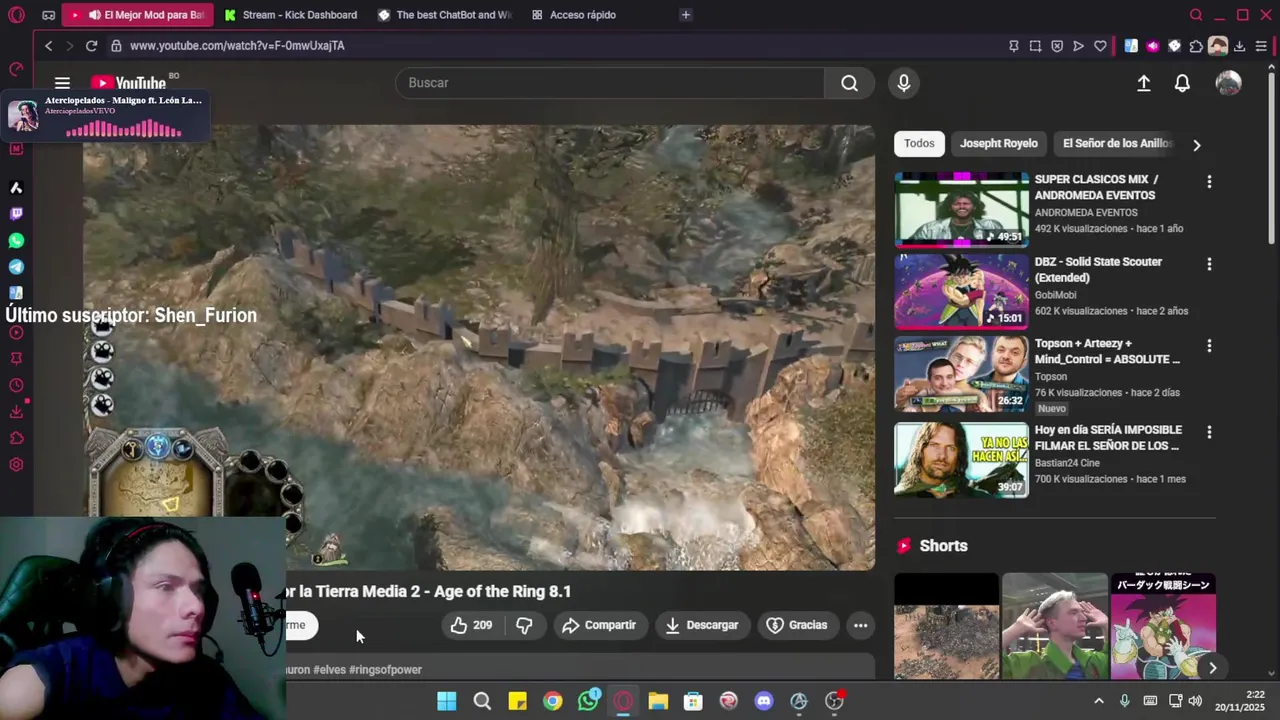Select El Señor de los Anillos chip
Viewport: 1280px width, 720px height.
pyautogui.click(x=1117, y=143)
